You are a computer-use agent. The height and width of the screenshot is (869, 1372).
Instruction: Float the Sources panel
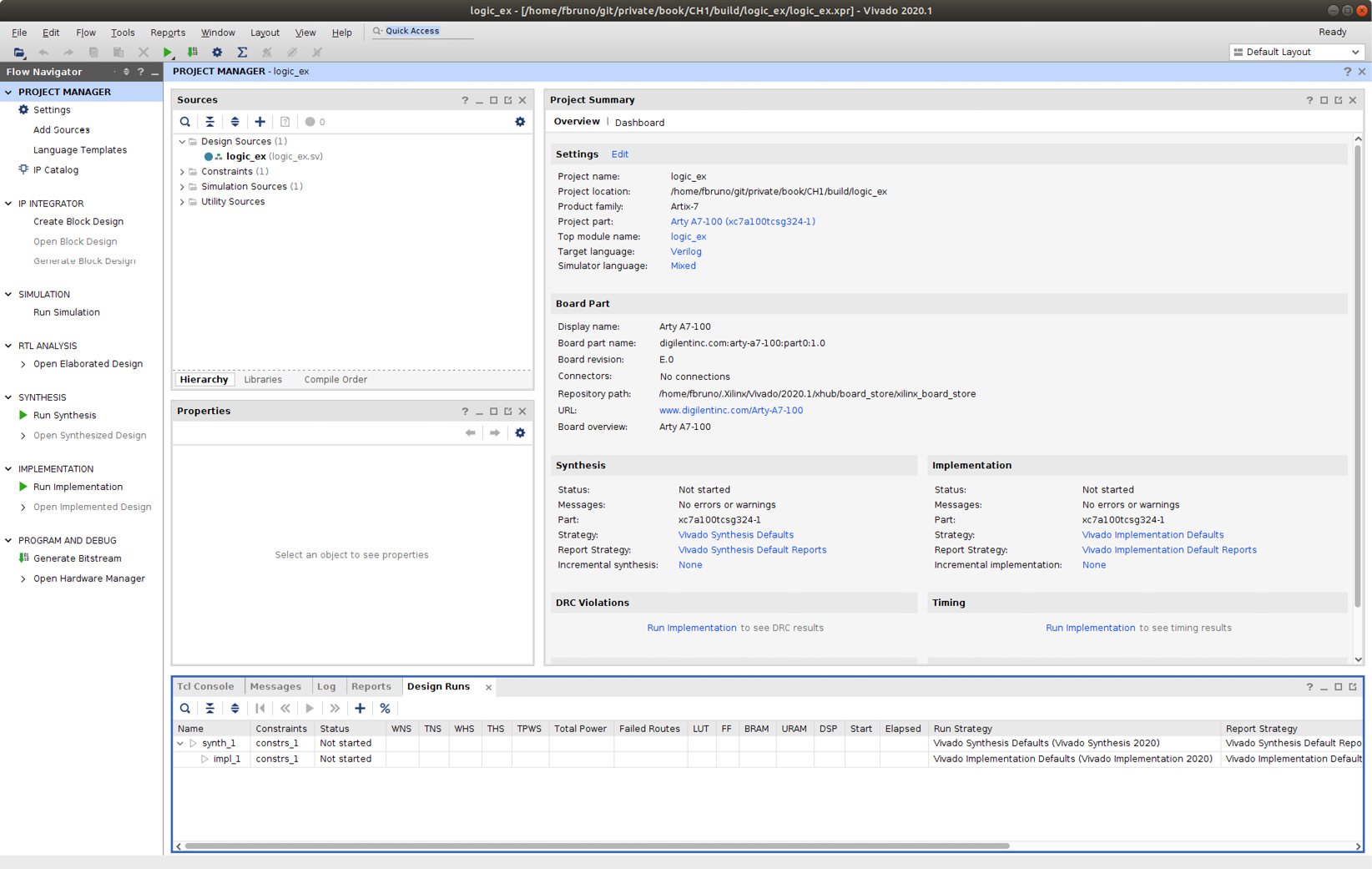click(508, 100)
